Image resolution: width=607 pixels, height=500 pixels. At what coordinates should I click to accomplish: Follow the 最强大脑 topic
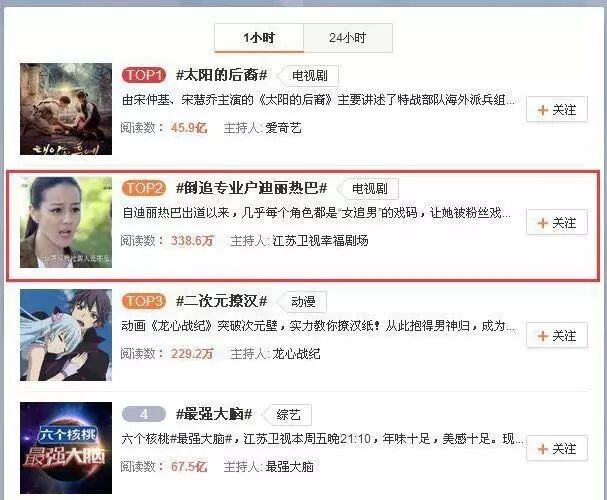click(x=557, y=449)
